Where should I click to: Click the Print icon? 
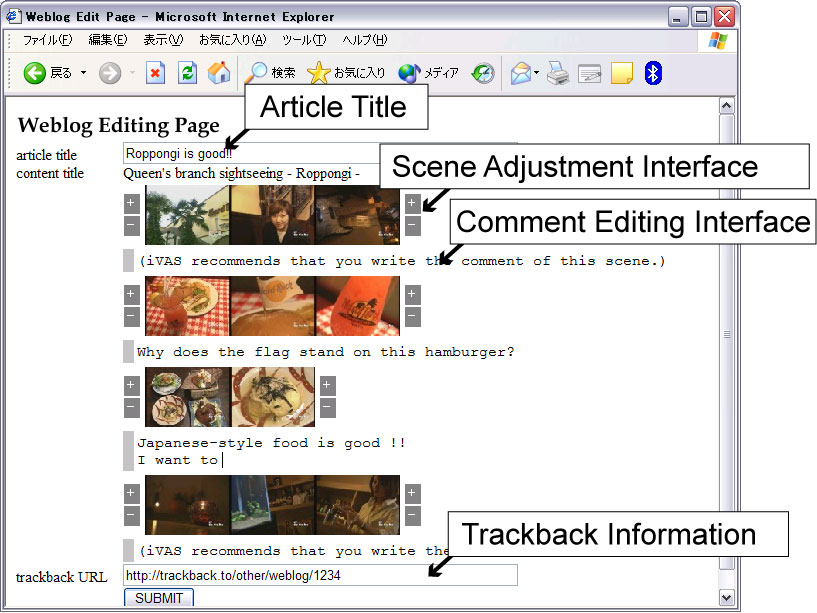pyautogui.click(x=558, y=73)
